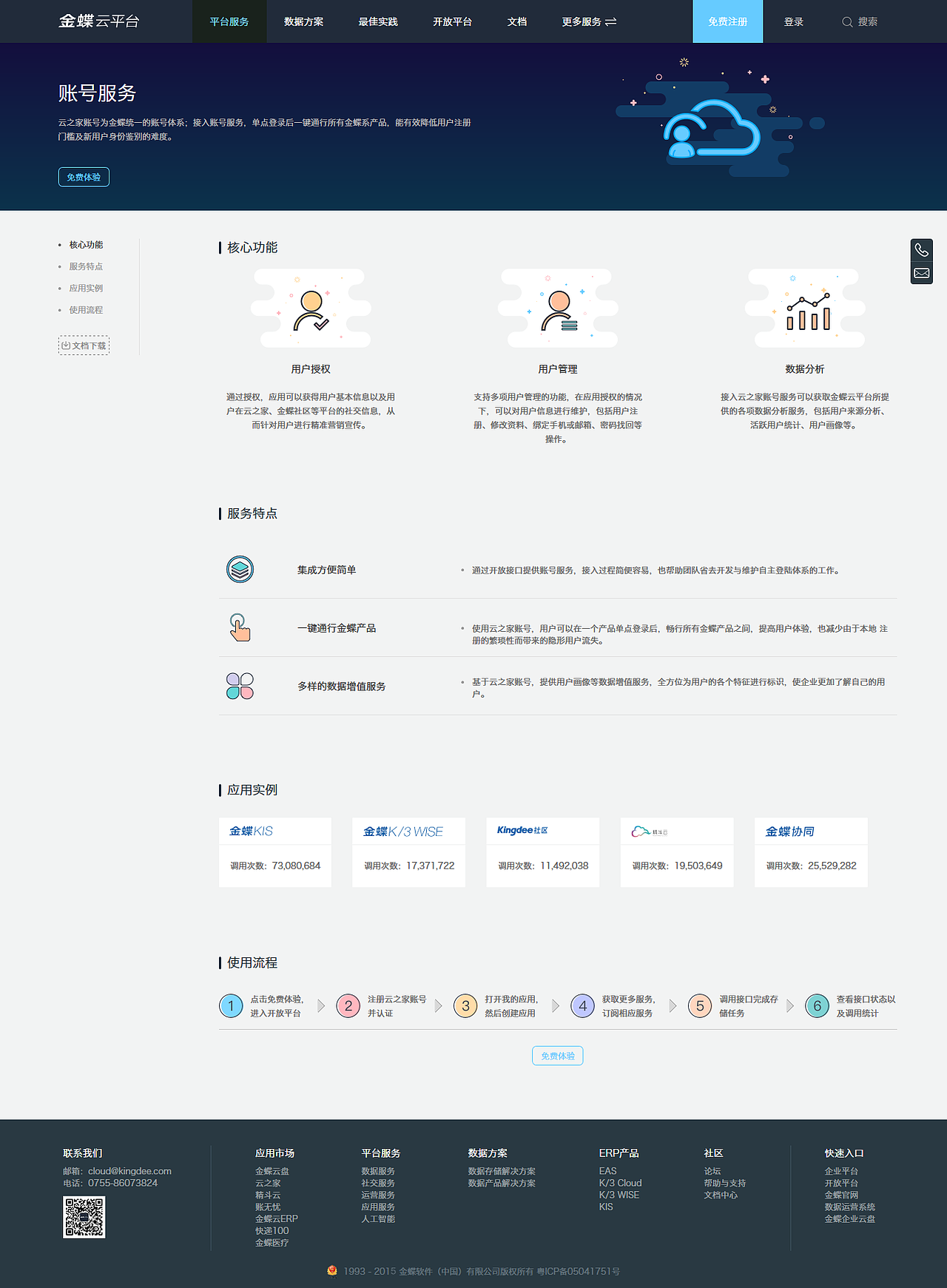Viewport: 947px width, 1288px height.
Task: Click the cloud@kingdee.com email address
Action: click(x=129, y=1171)
